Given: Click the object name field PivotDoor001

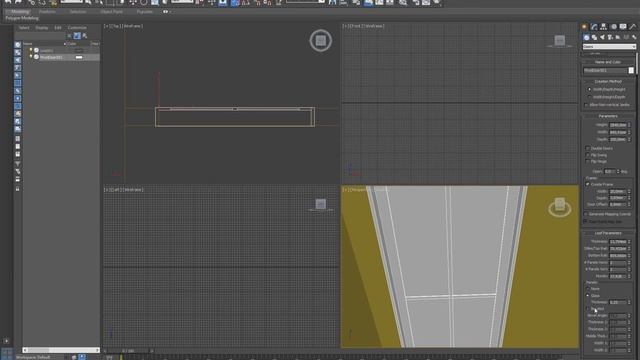Looking at the screenshot, I should [x=605, y=70].
